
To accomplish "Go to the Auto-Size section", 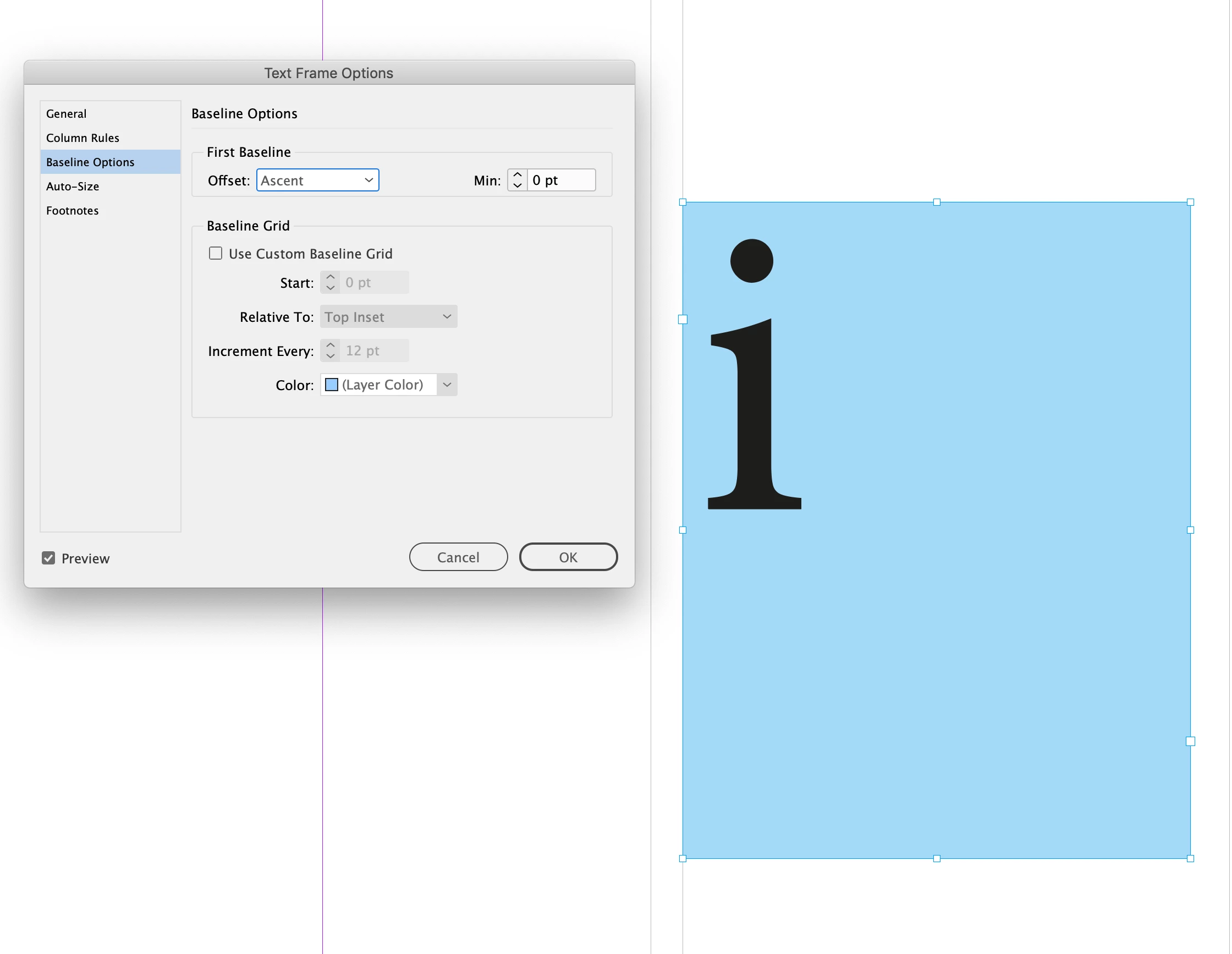I will tap(73, 187).
